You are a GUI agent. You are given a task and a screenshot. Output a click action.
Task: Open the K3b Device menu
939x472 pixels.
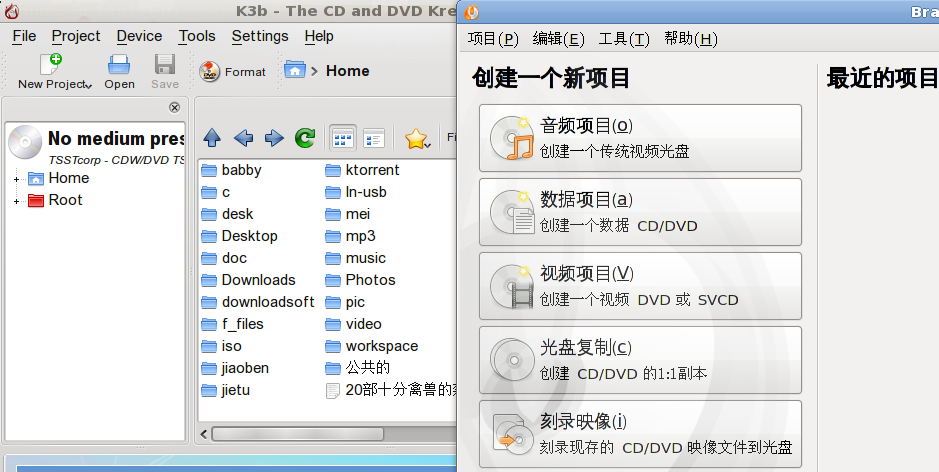coord(140,37)
